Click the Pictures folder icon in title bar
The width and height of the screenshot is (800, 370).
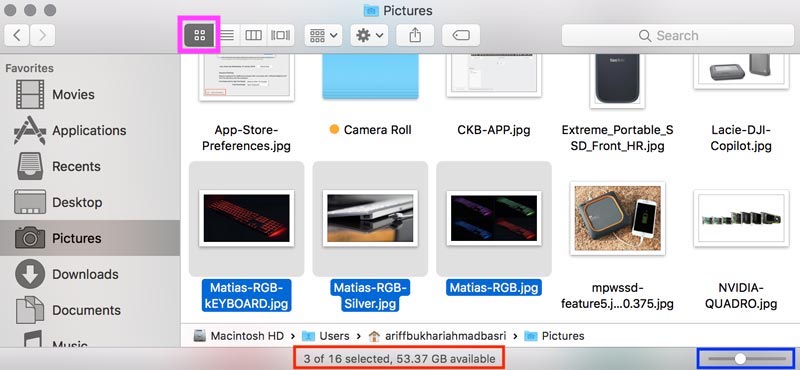371,10
